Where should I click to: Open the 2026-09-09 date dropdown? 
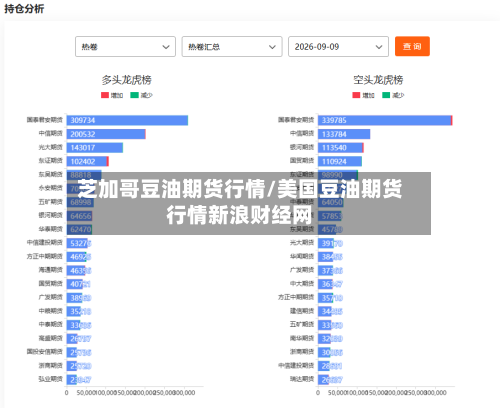coord(338,47)
